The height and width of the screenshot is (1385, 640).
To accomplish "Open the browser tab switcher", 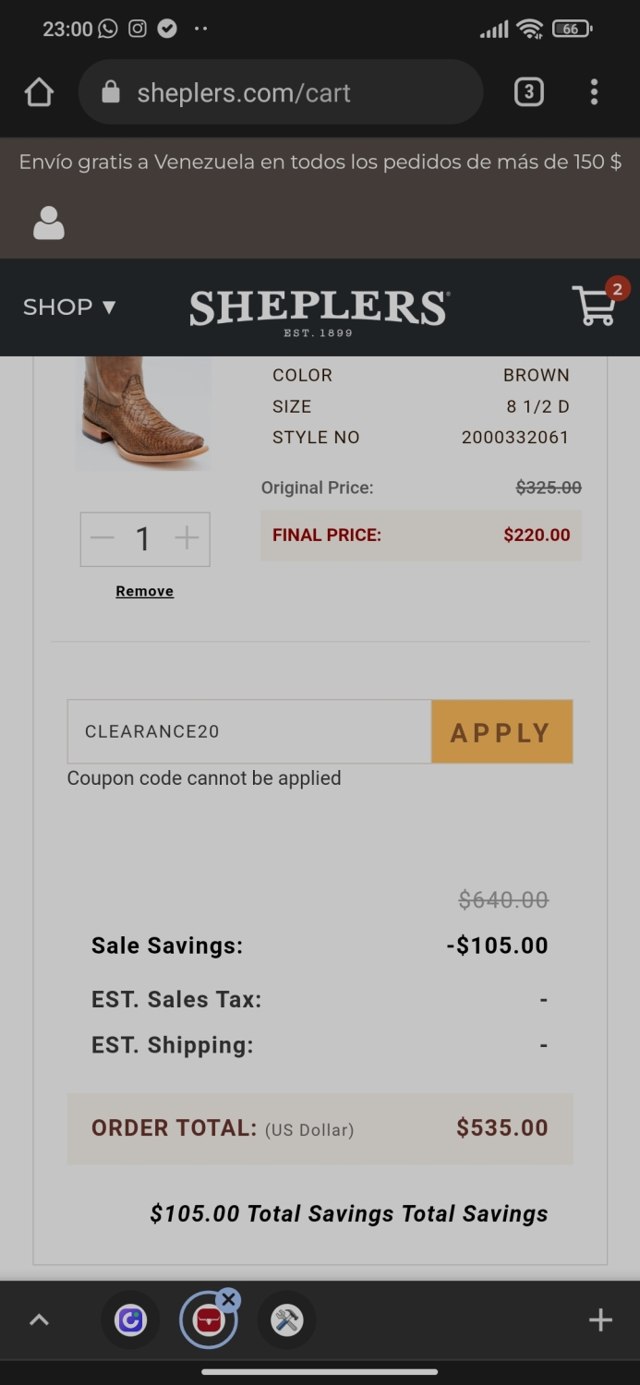I will [528, 93].
